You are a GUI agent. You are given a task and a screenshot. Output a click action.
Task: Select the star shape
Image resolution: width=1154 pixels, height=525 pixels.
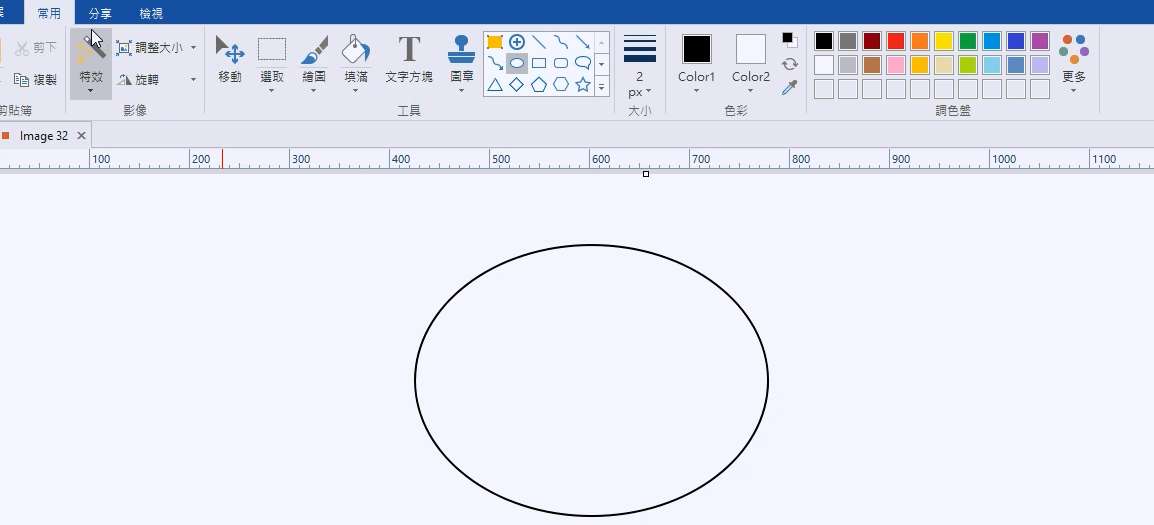tap(583, 85)
